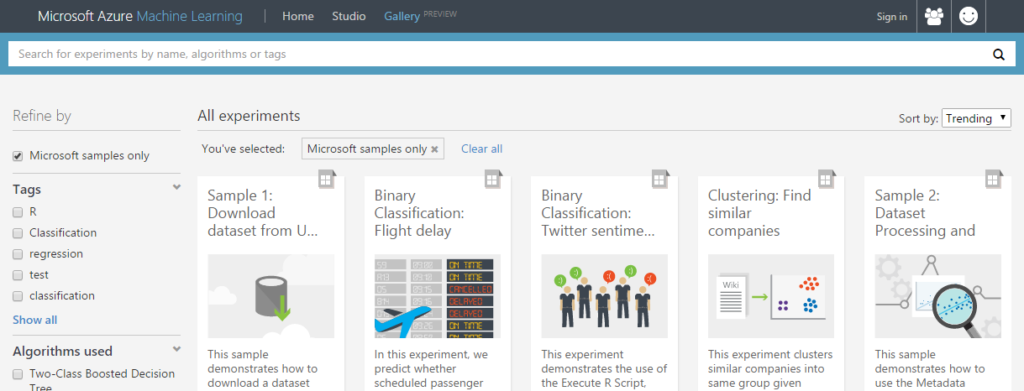Image resolution: width=1024 pixels, height=391 pixels.
Task: Open the Sort by Trending dropdown
Action: [976, 118]
